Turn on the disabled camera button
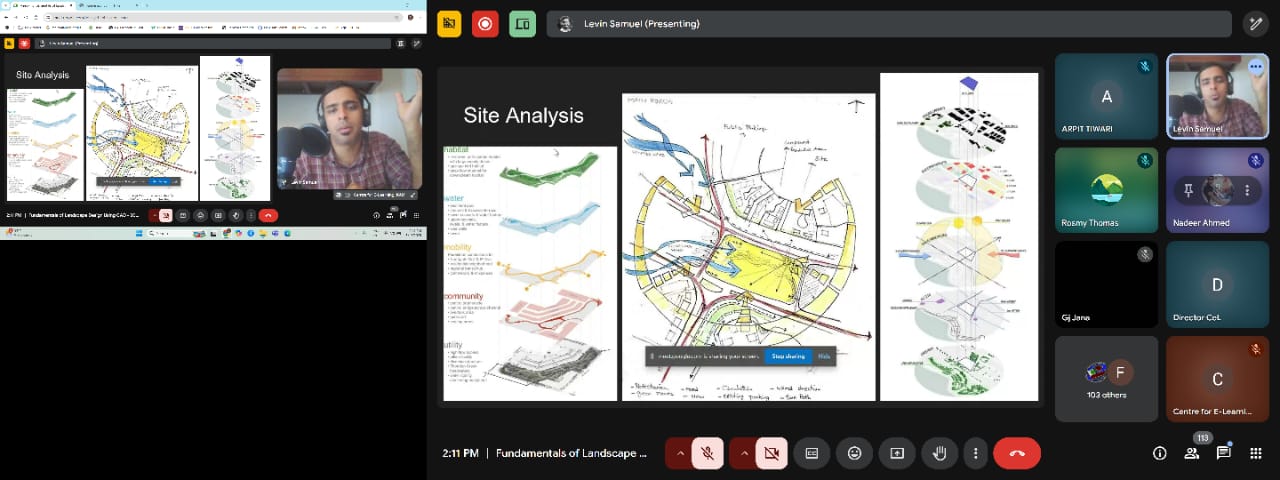1280x480 pixels. pos(771,453)
